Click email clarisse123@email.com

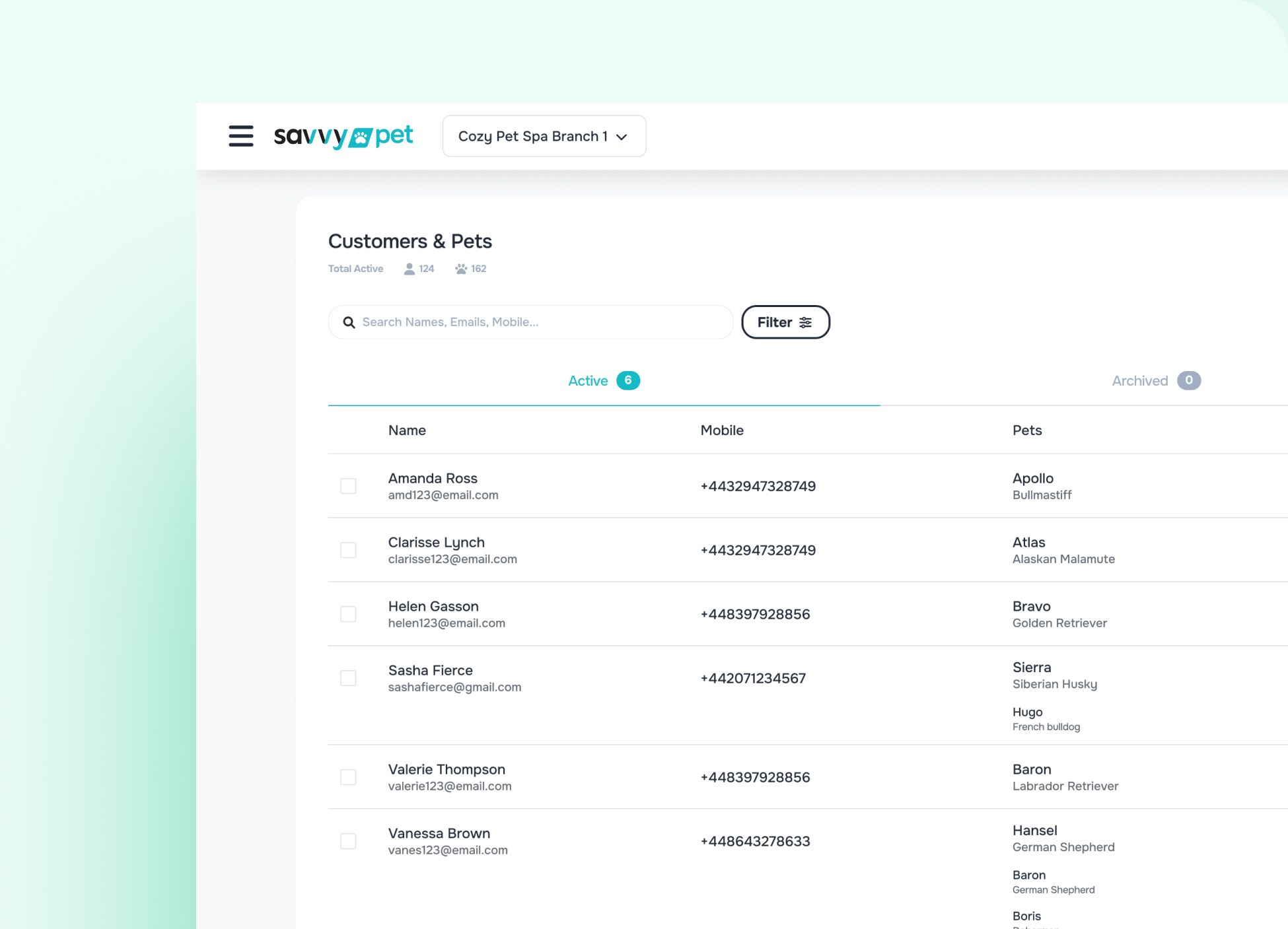(x=452, y=559)
